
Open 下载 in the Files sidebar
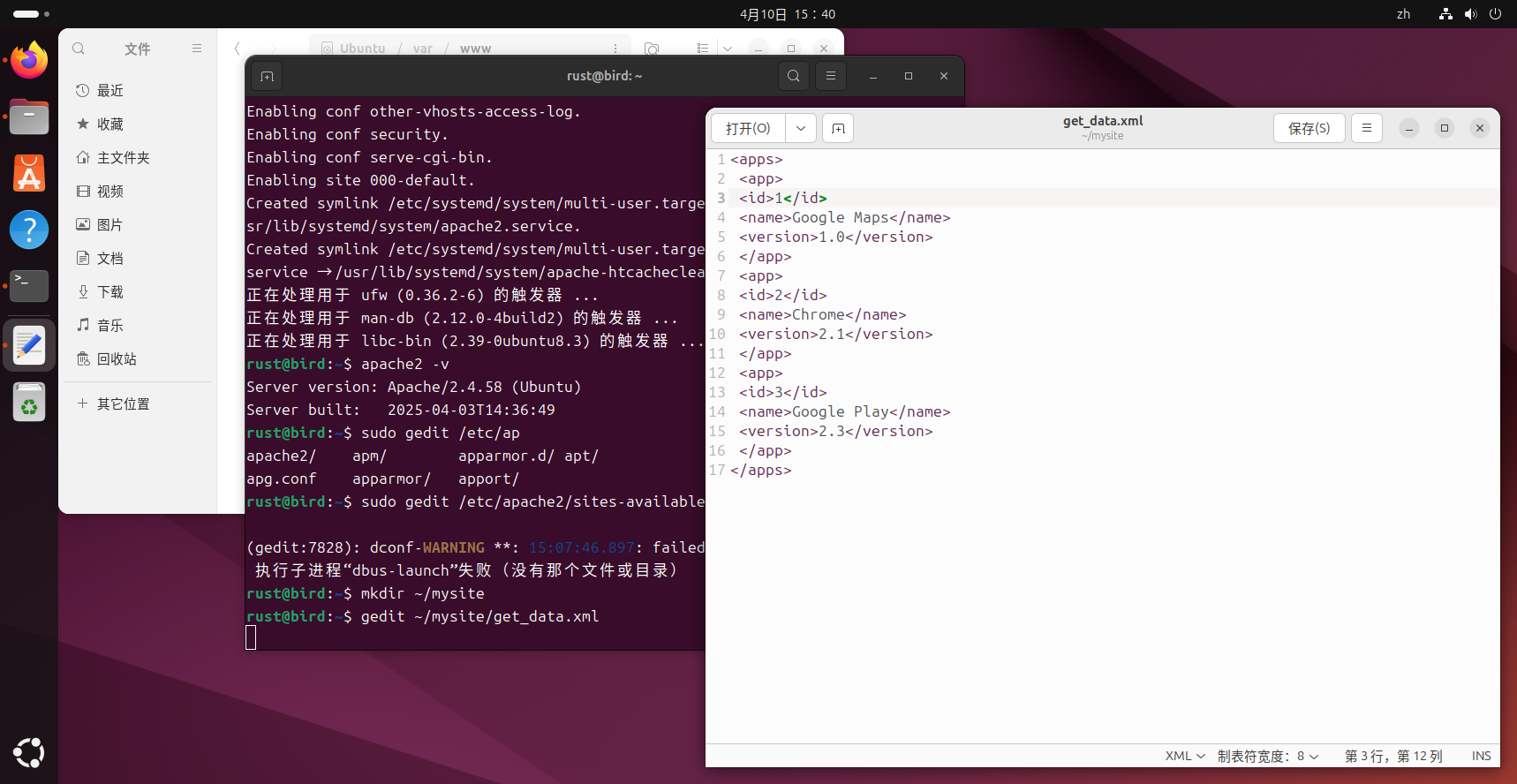[x=140, y=292]
